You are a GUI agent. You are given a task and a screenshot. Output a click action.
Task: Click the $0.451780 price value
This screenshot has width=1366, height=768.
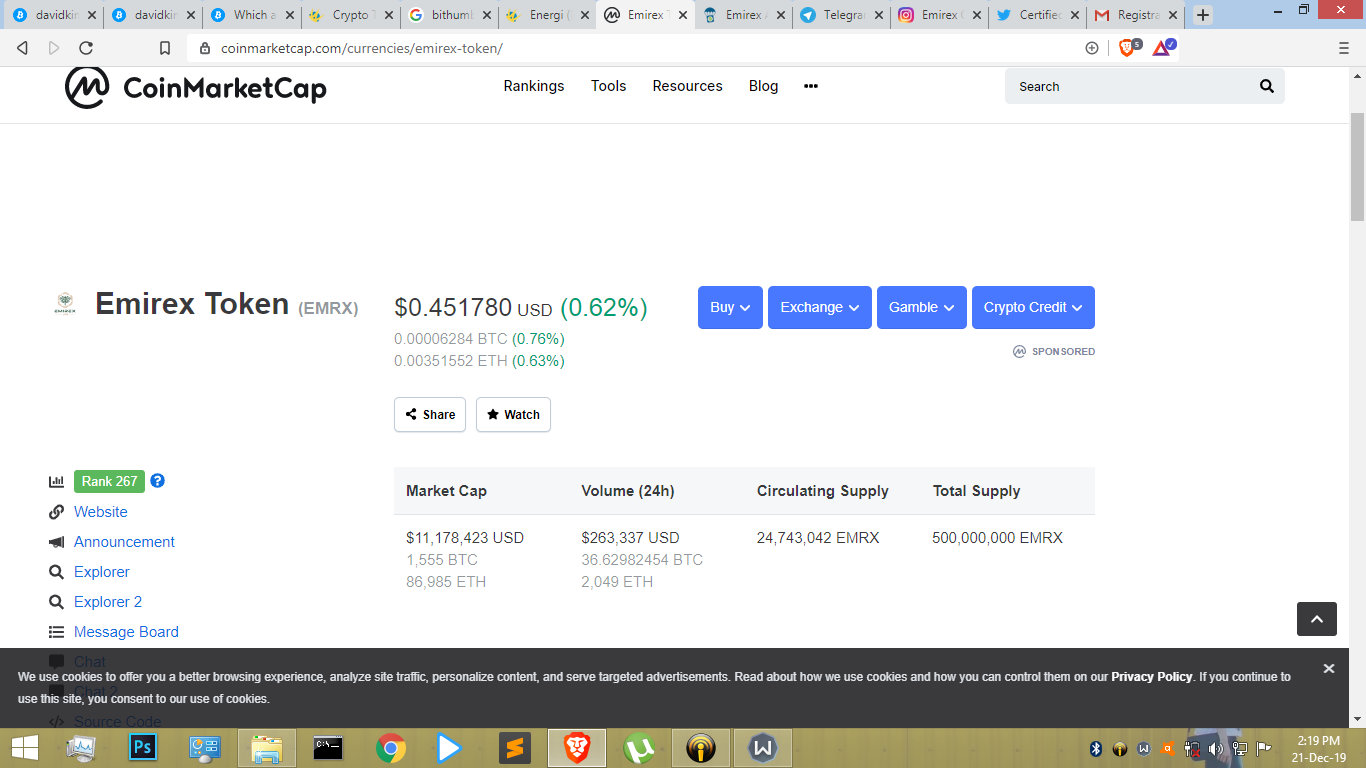point(453,308)
